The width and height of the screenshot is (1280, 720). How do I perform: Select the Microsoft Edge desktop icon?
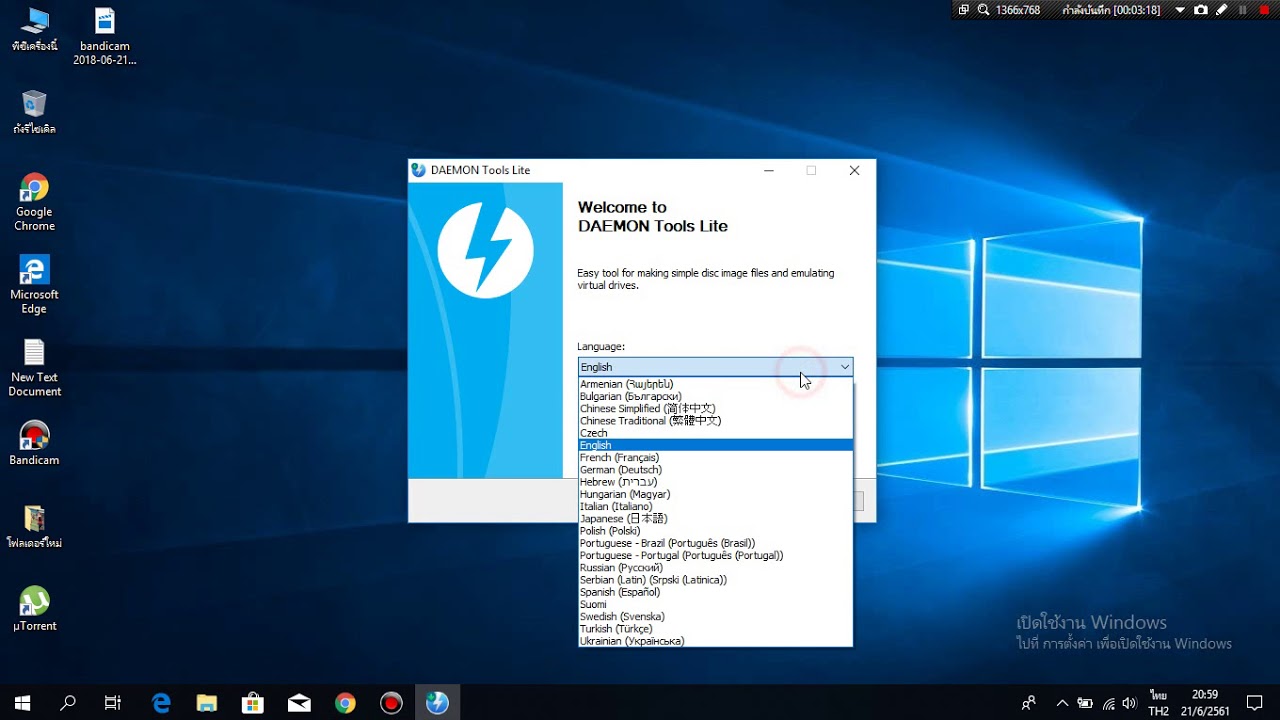(34, 285)
